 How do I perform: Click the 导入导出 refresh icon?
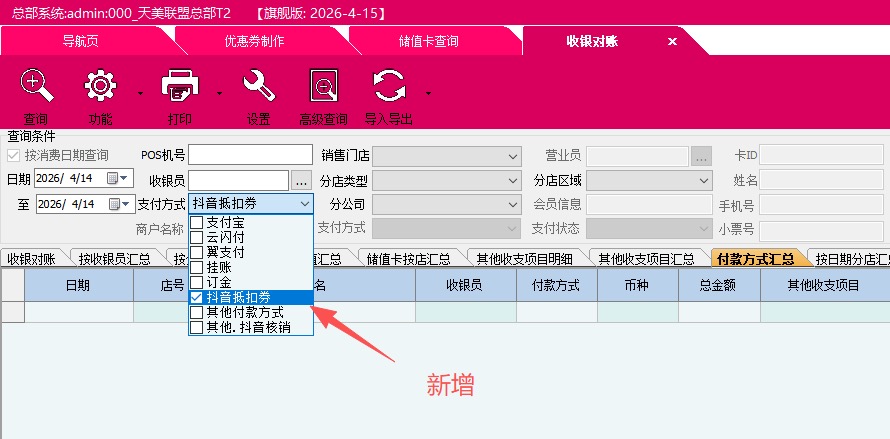click(x=388, y=86)
